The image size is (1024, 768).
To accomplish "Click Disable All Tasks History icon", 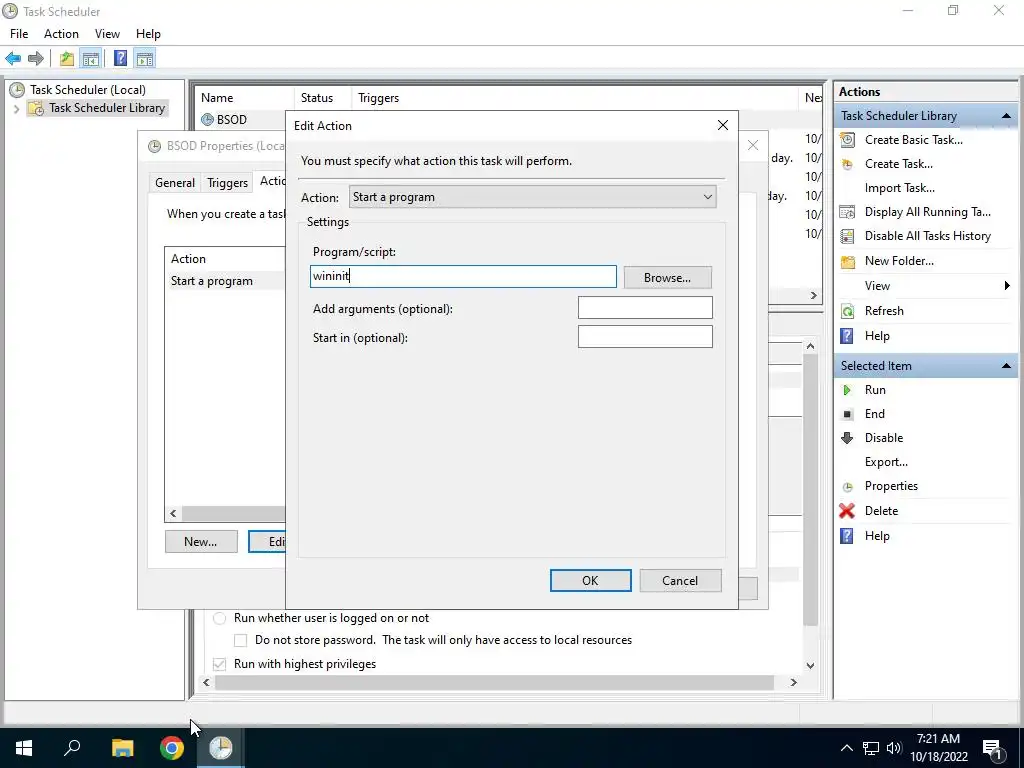I will click(x=847, y=236).
